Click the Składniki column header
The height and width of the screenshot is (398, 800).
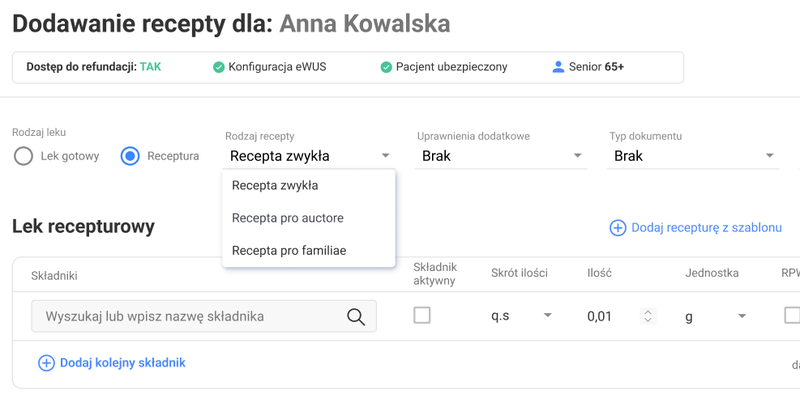click(54, 276)
